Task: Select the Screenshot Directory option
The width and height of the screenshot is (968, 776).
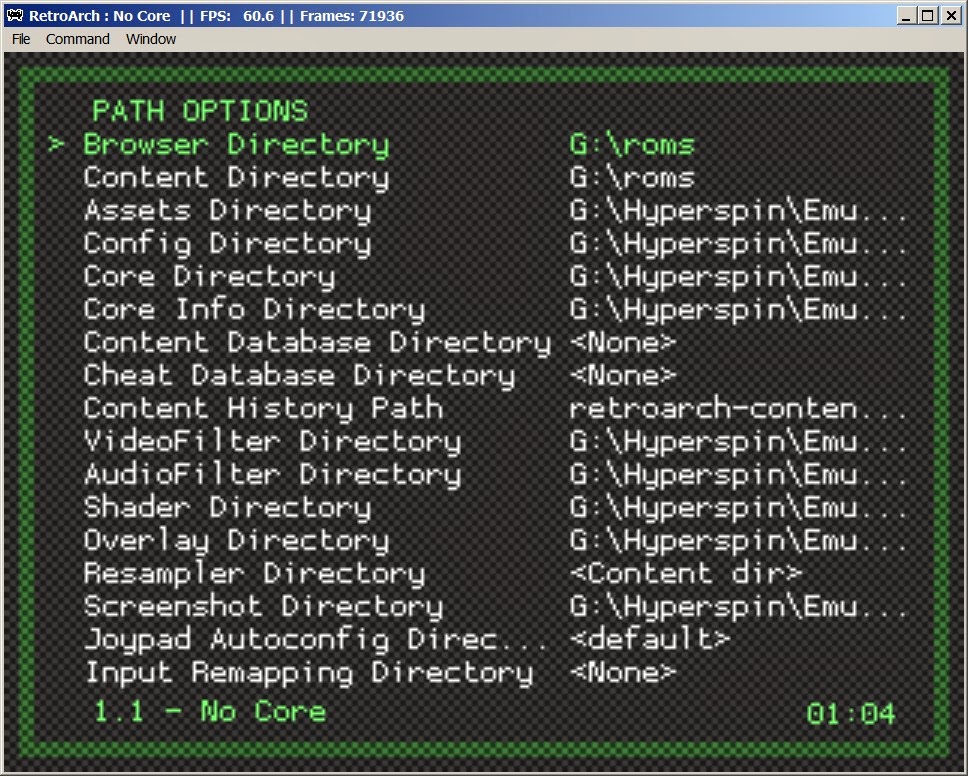Action: (264, 606)
